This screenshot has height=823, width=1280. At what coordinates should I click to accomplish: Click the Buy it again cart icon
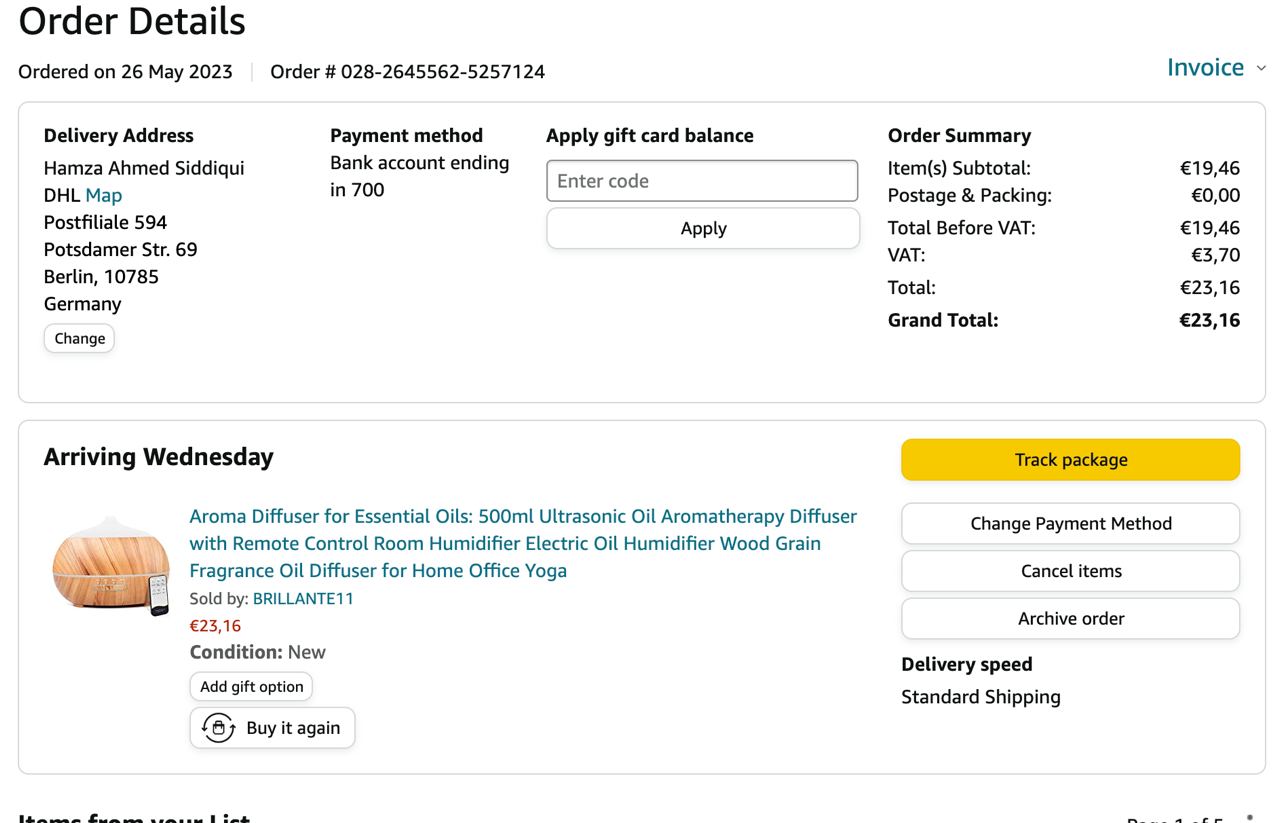(x=218, y=728)
